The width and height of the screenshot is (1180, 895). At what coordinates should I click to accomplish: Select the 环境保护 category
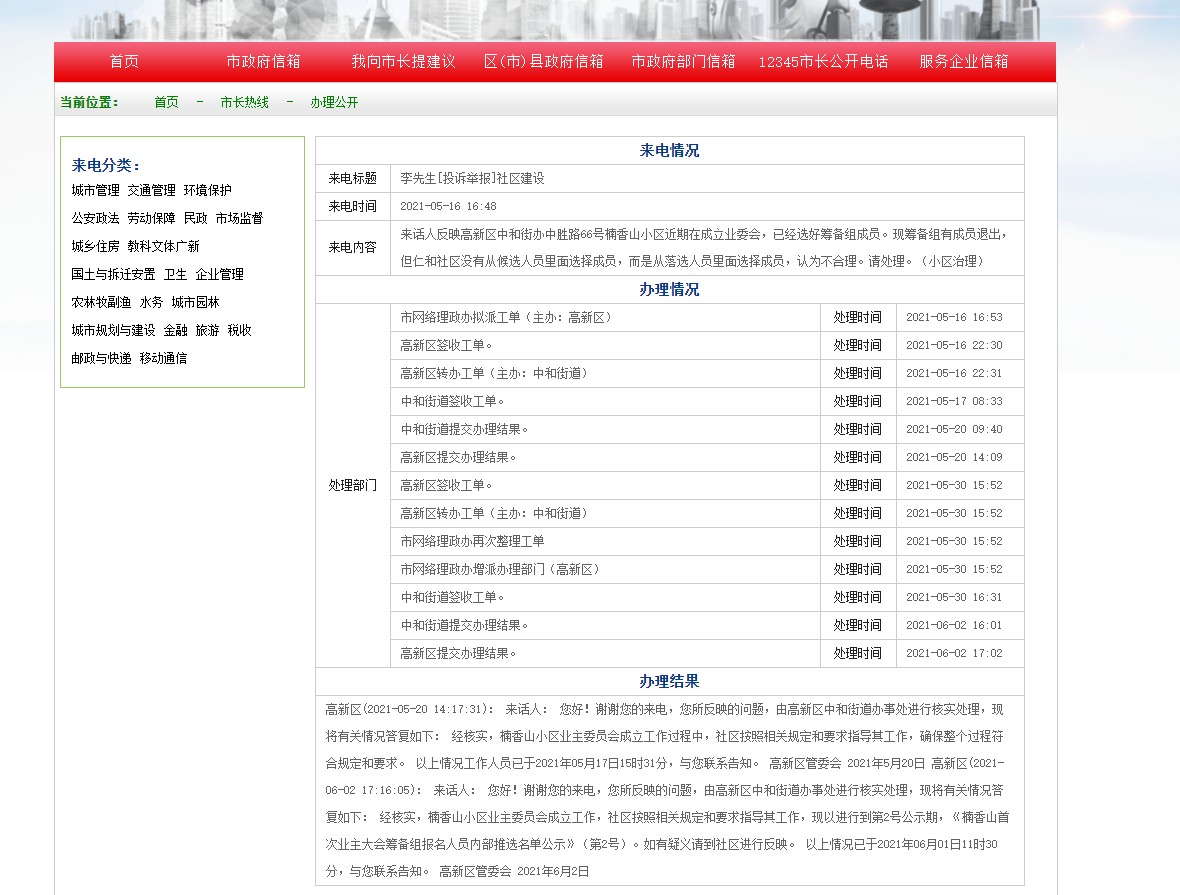click(208, 190)
